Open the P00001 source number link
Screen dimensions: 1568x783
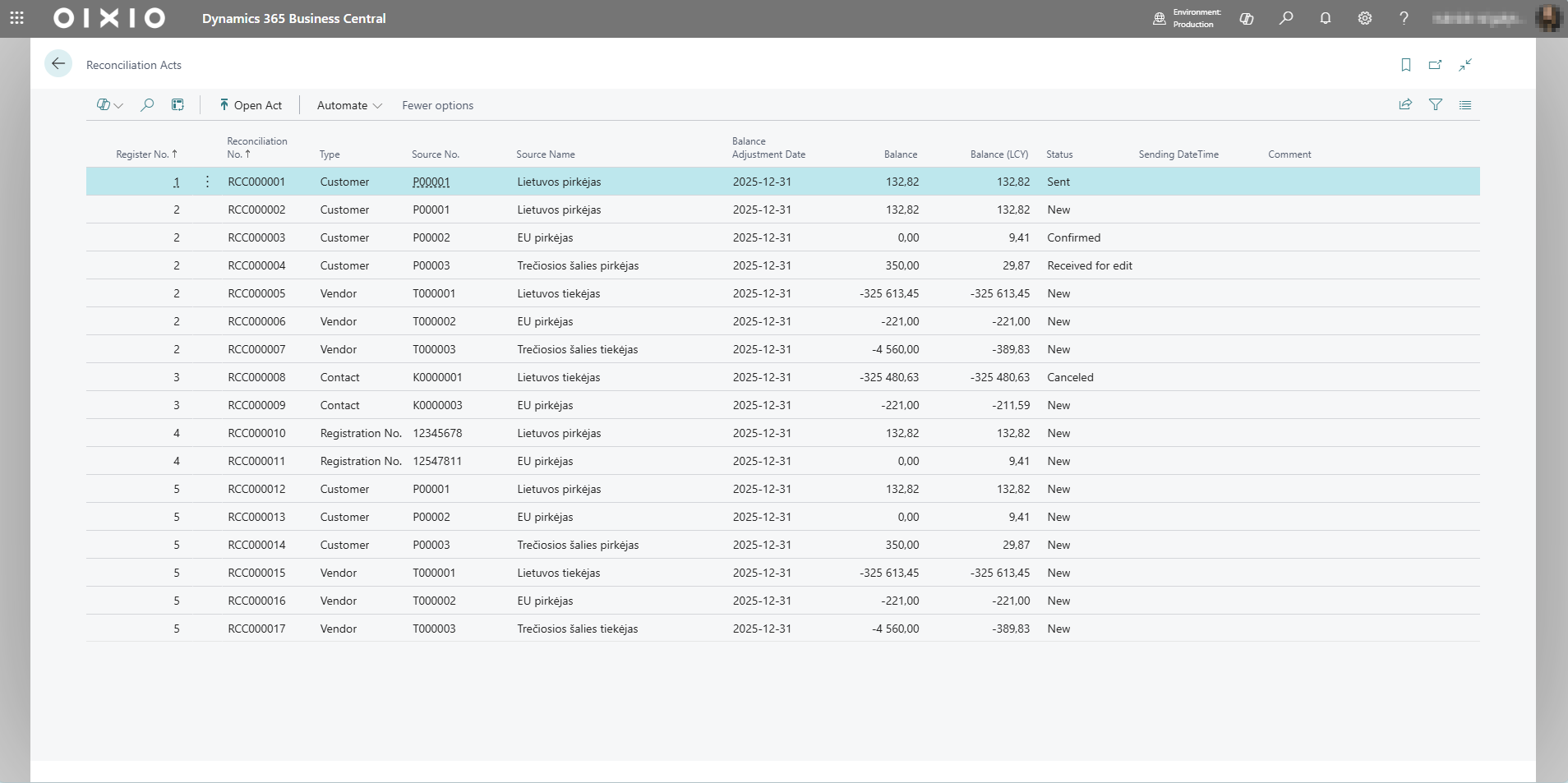[431, 182]
